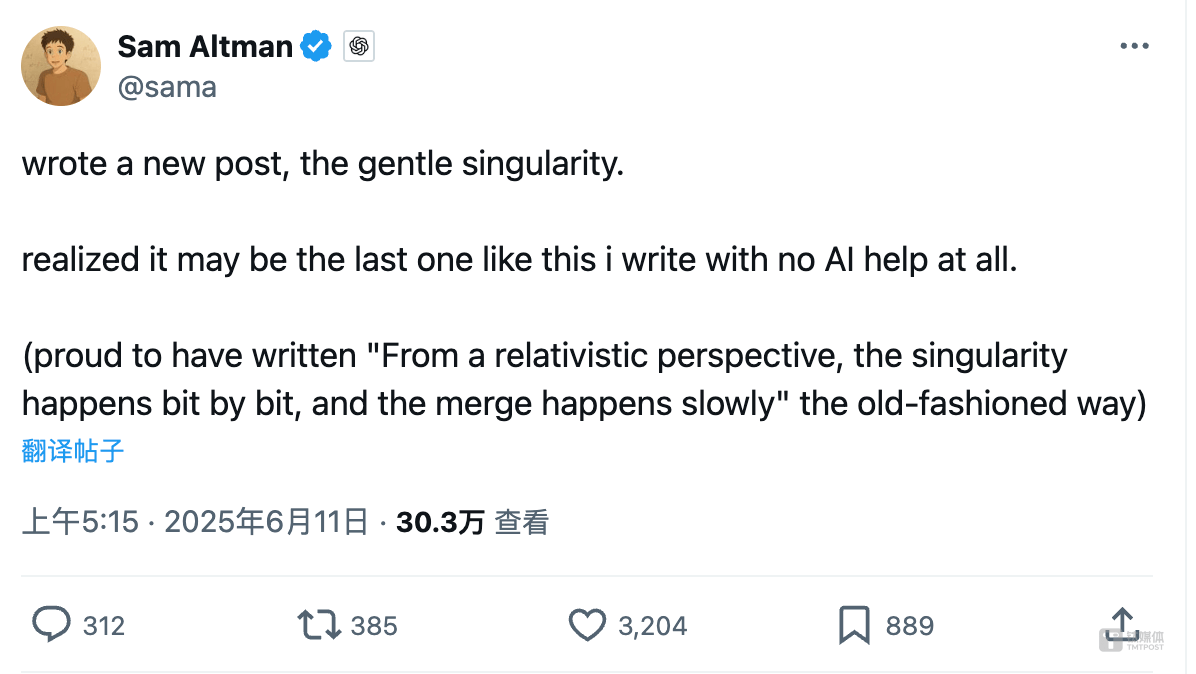This screenshot has height=674, width=1196.
Task: Click the blue verified checkmark badge
Action: (x=316, y=47)
